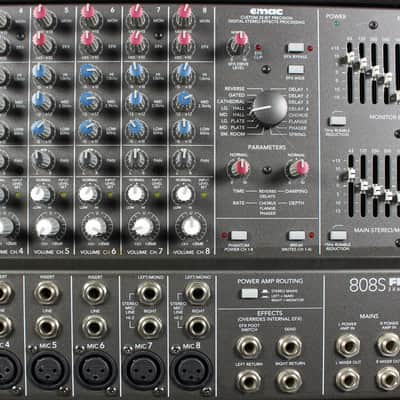Toggle Monitor EQ rumble reduction switch
The image size is (400, 400).
[337, 120]
